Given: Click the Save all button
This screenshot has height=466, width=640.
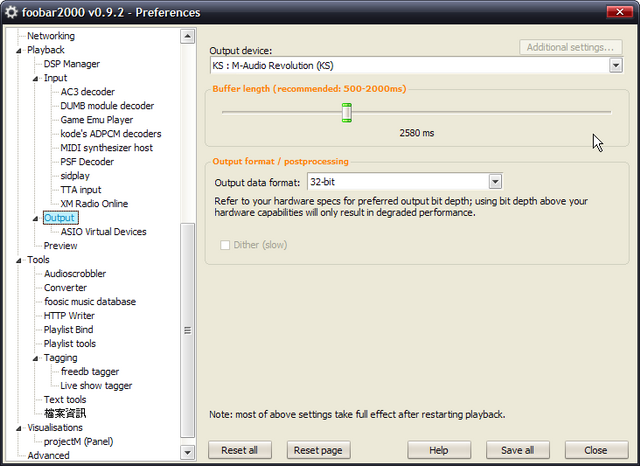Looking at the screenshot, I should pyautogui.click(x=518, y=450).
